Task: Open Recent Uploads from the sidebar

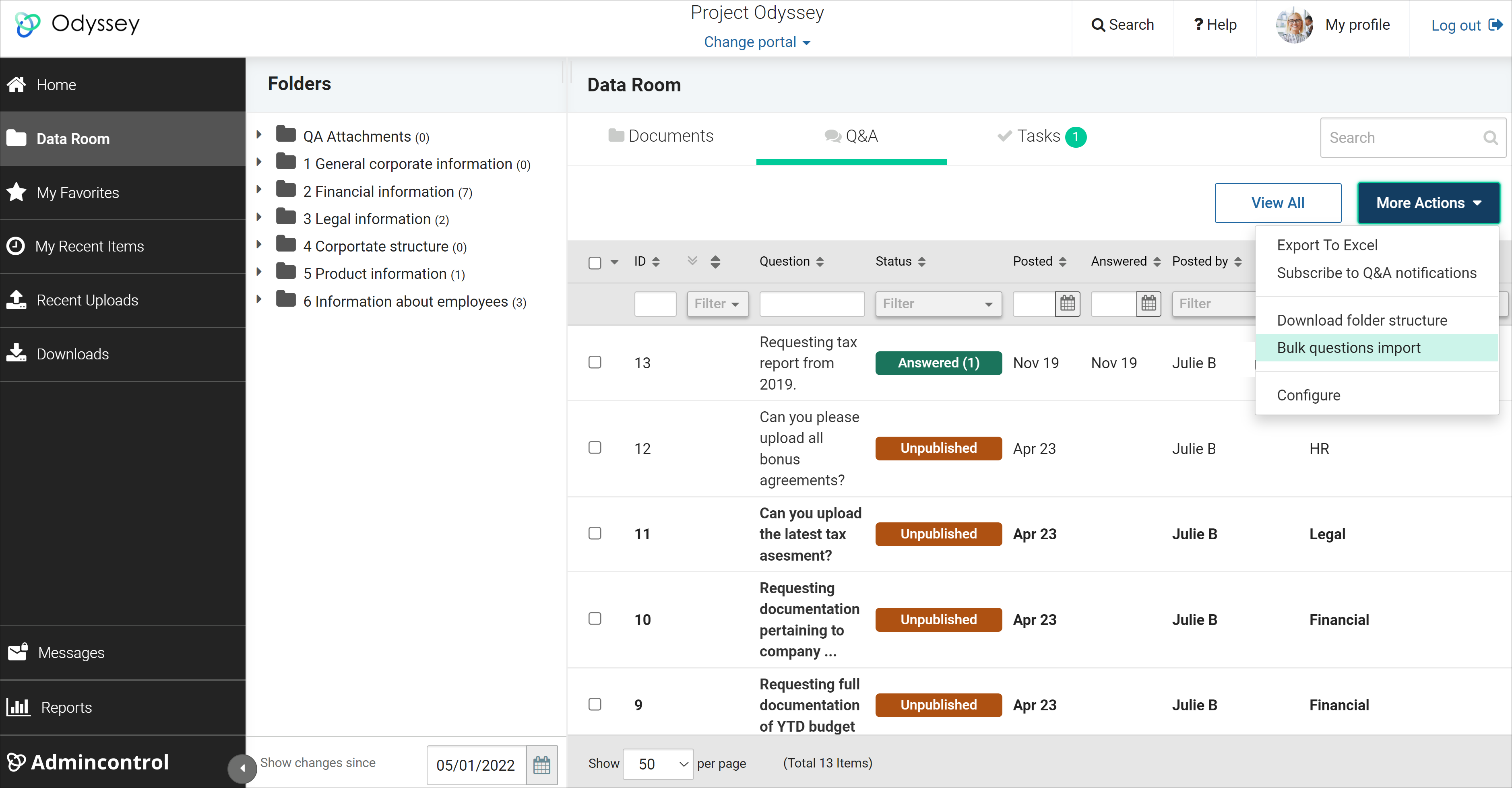Action: 86,300
